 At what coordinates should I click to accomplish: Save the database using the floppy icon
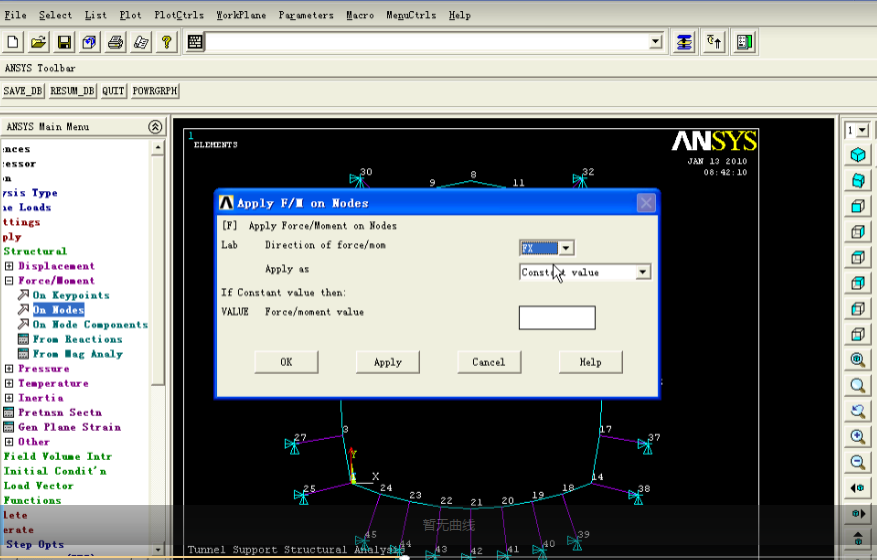point(64,42)
